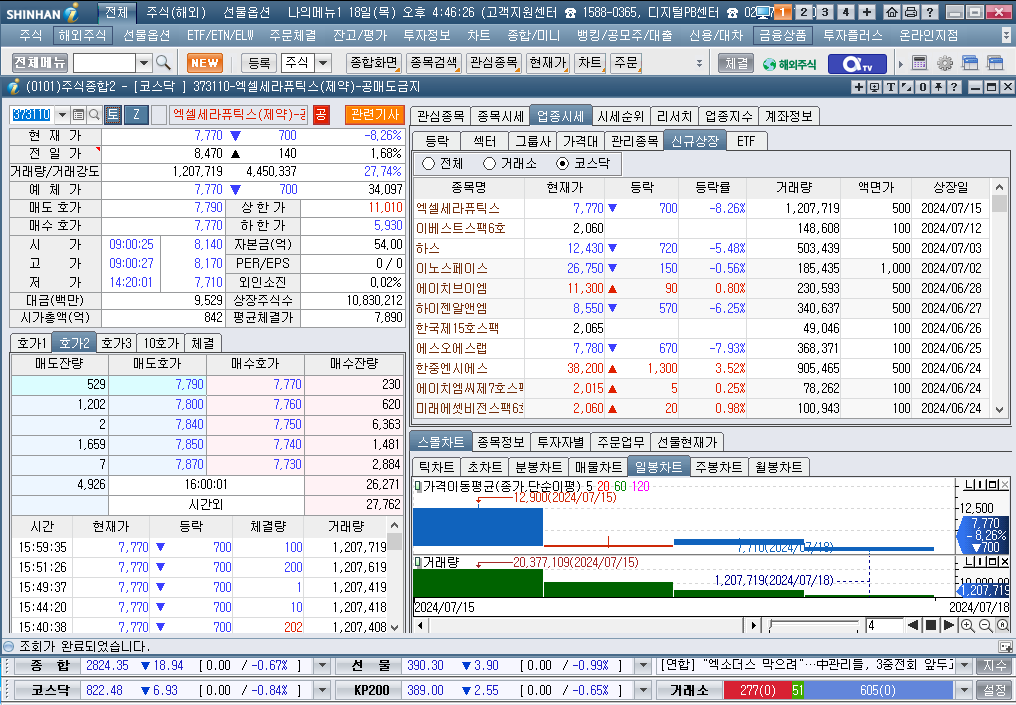Click the chart play forward button
The width and height of the screenshot is (1016, 705).
coord(949,625)
